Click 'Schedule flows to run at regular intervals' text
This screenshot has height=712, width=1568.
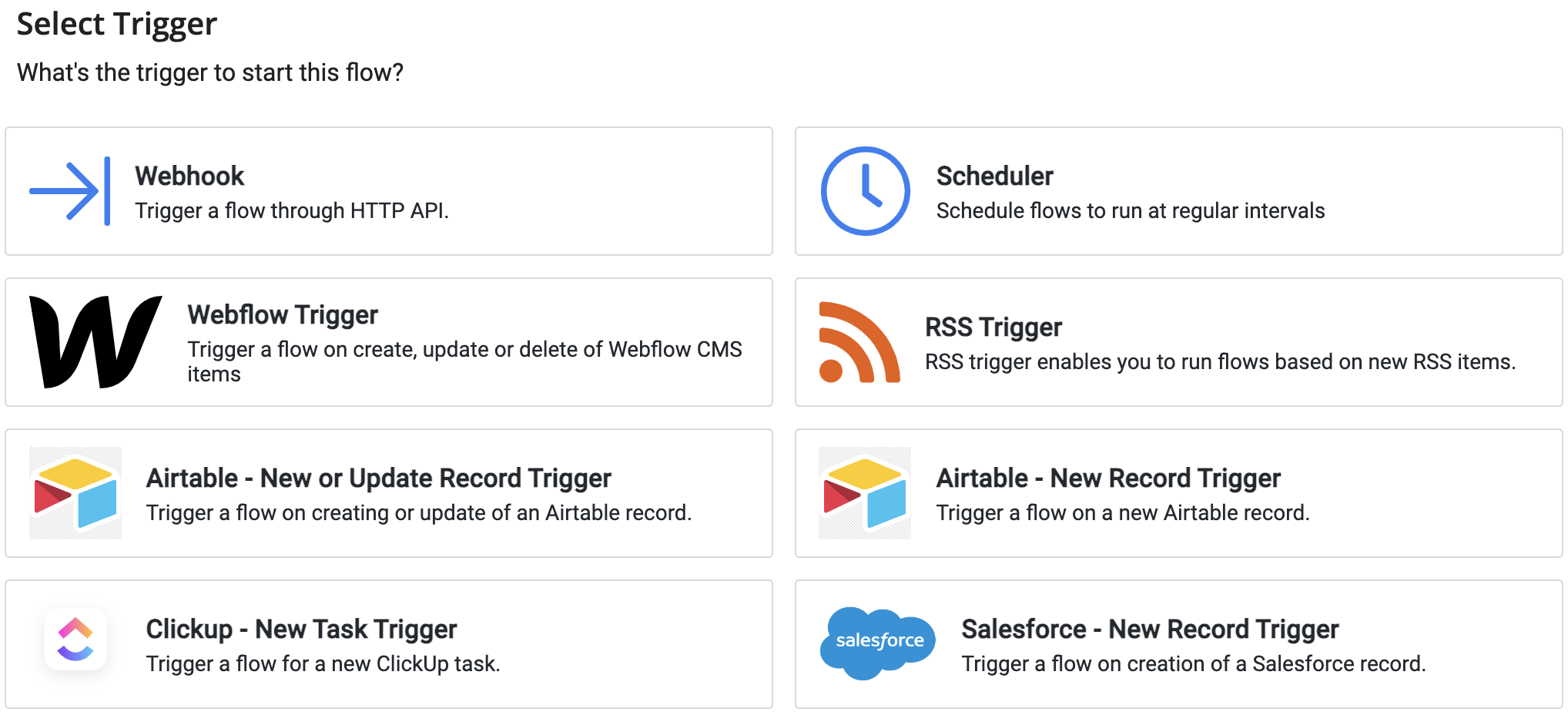pyautogui.click(x=1130, y=210)
